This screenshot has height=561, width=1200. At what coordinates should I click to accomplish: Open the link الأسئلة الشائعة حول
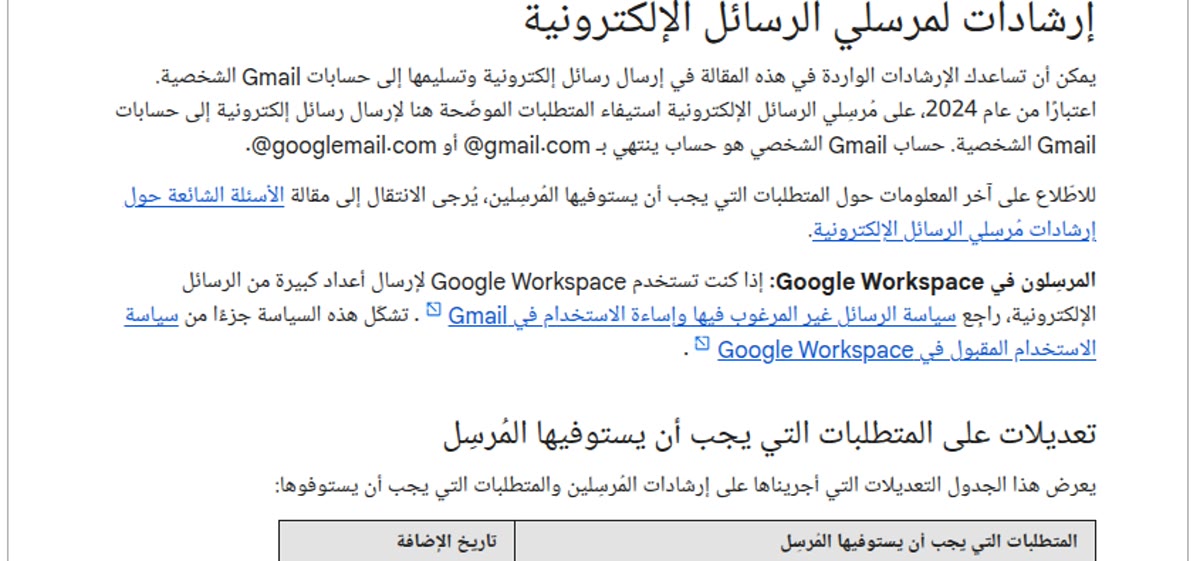point(204,198)
